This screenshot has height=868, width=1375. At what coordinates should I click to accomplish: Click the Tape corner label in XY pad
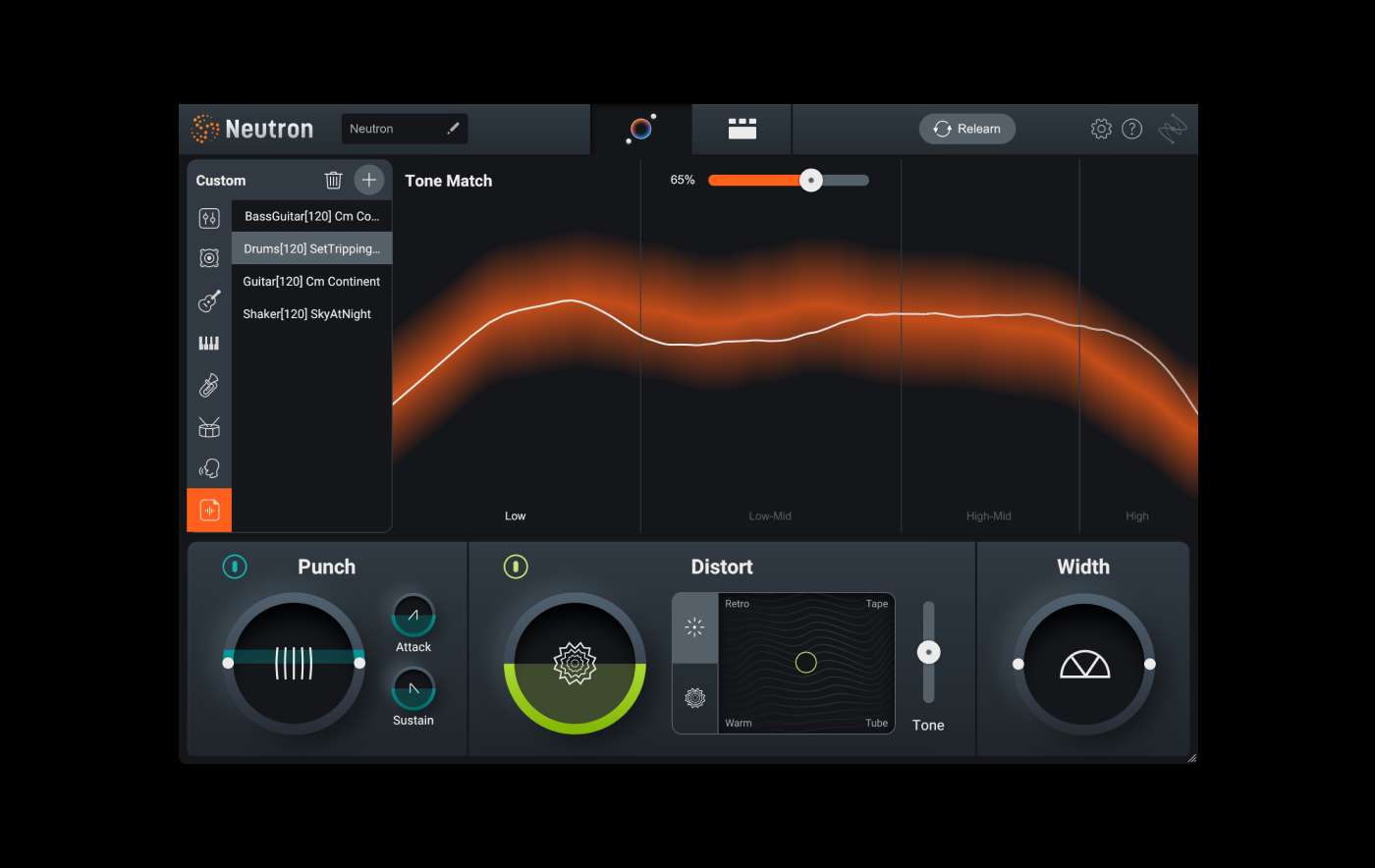(x=877, y=604)
